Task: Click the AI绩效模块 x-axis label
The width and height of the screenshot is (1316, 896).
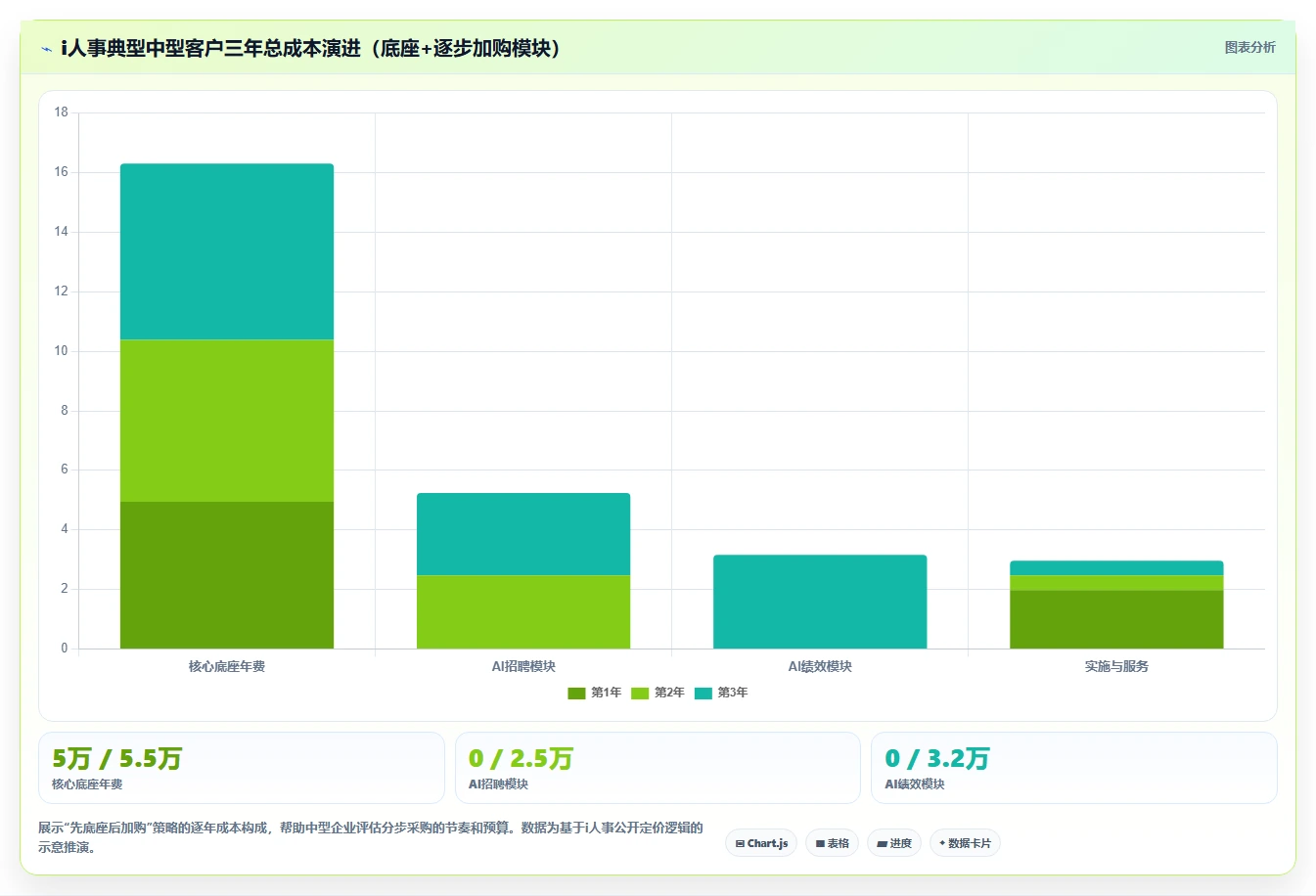Action: coord(820,666)
